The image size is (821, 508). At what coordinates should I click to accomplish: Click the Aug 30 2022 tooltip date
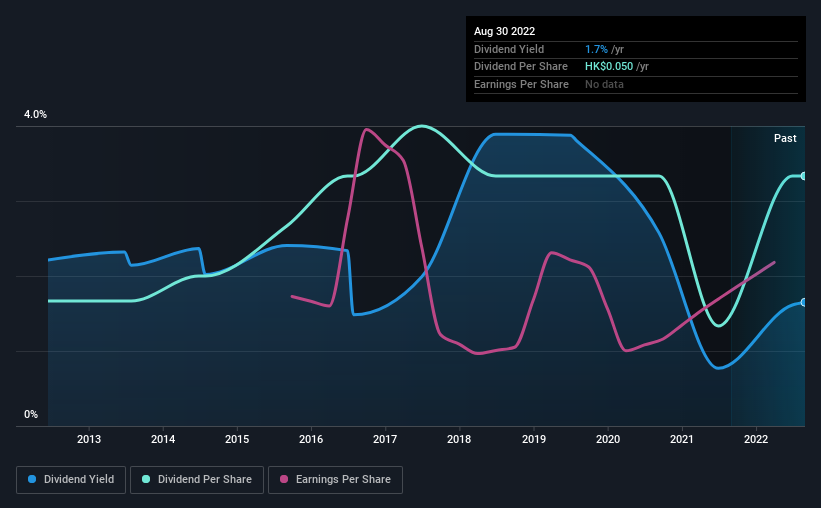click(x=504, y=31)
